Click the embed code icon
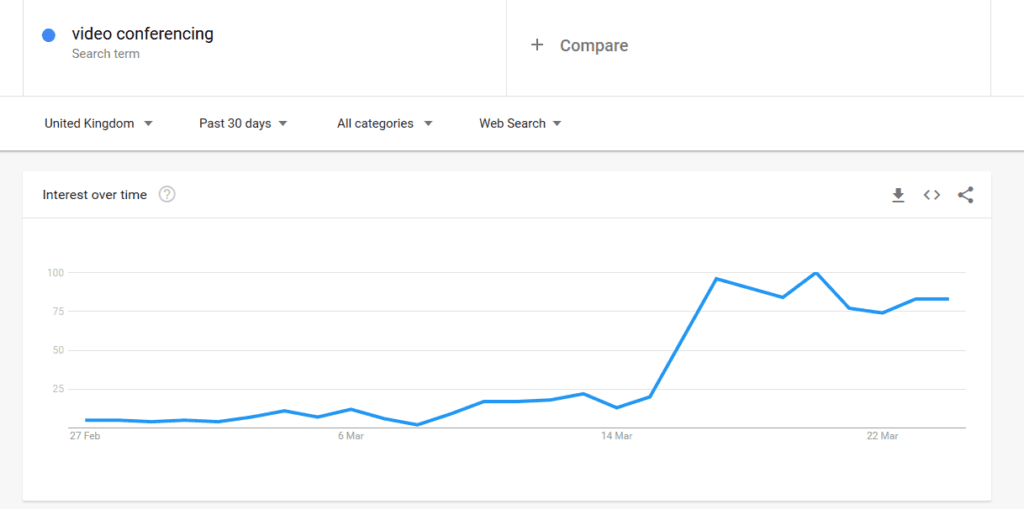The width and height of the screenshot is (1024, 509). [932, 195]
